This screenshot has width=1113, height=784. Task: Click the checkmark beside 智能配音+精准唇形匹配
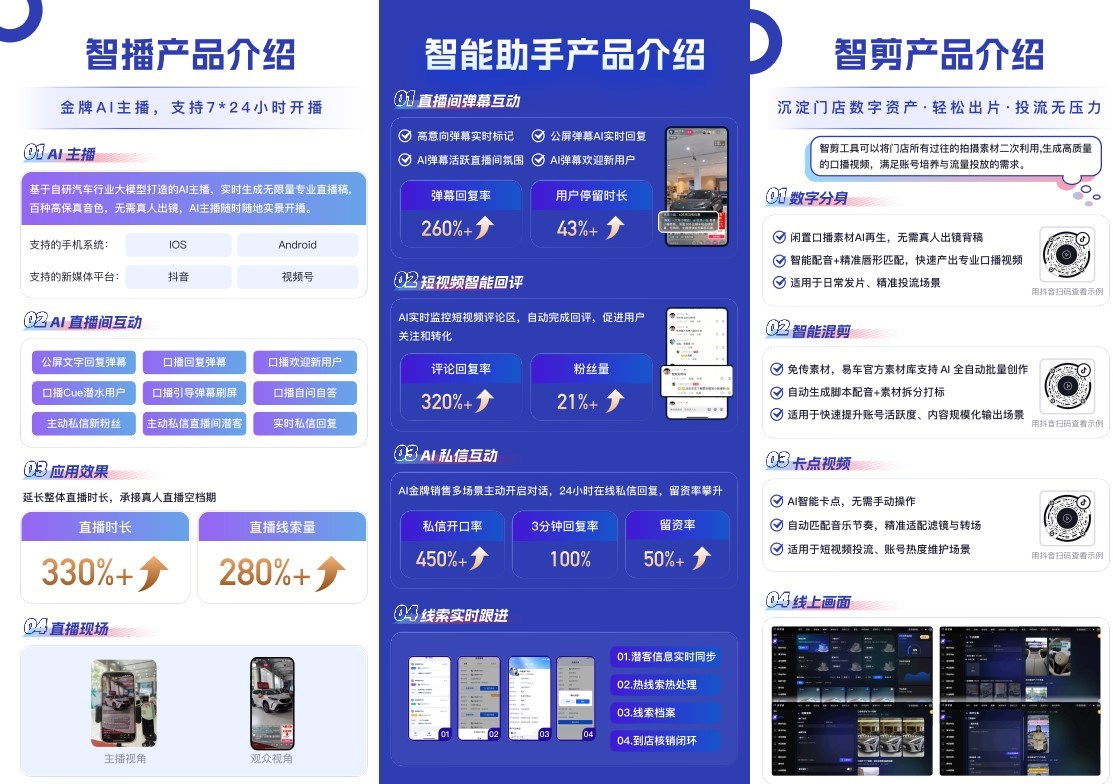point(779,260)
